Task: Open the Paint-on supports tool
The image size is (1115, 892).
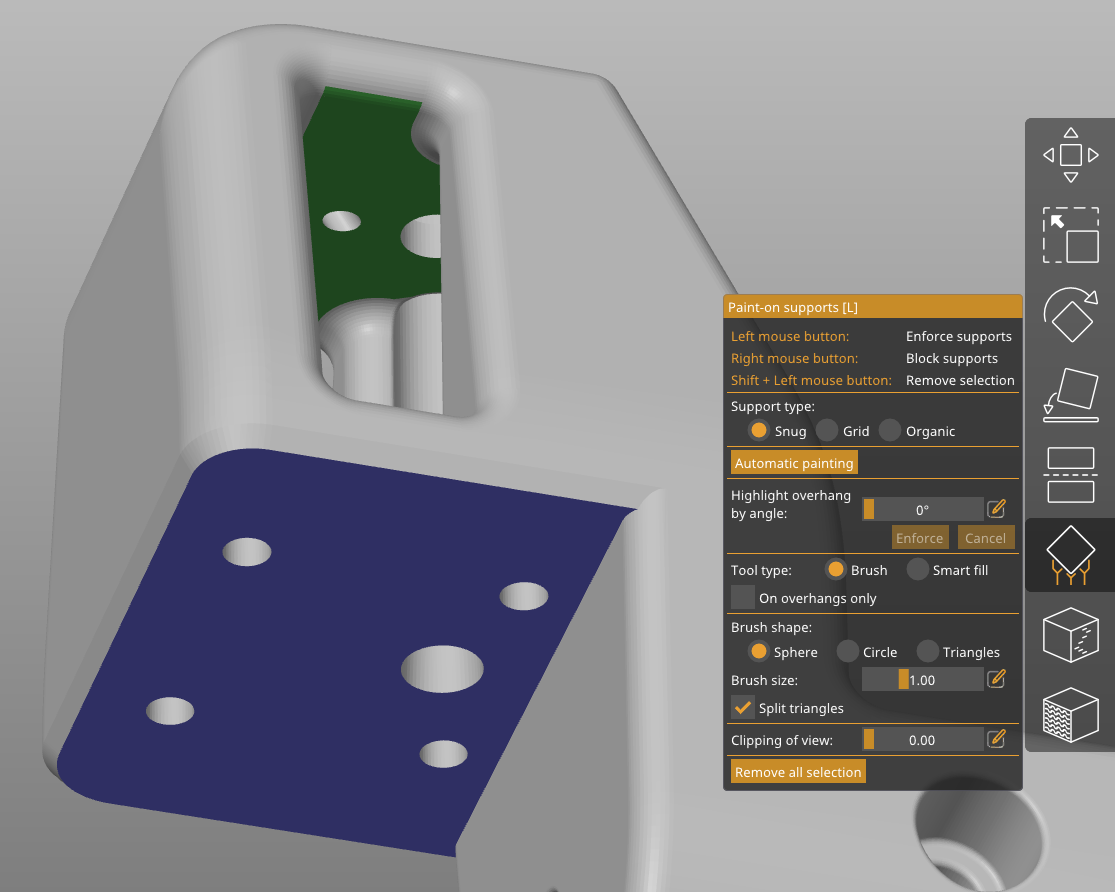Action: pyautogui.click(x=1070, y=553)
